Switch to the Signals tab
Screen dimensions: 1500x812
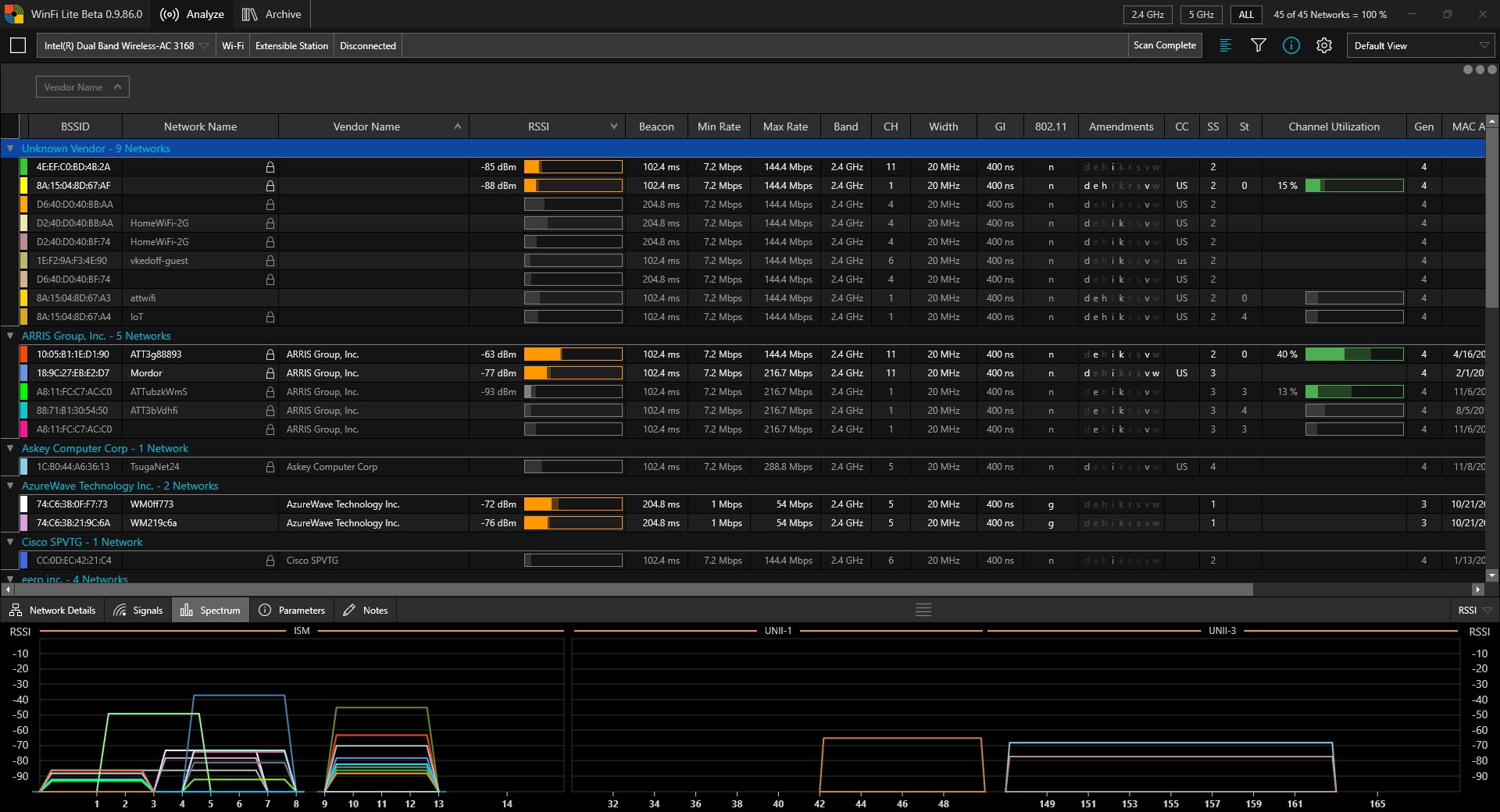pyautogui.click(x=138, y=610)
